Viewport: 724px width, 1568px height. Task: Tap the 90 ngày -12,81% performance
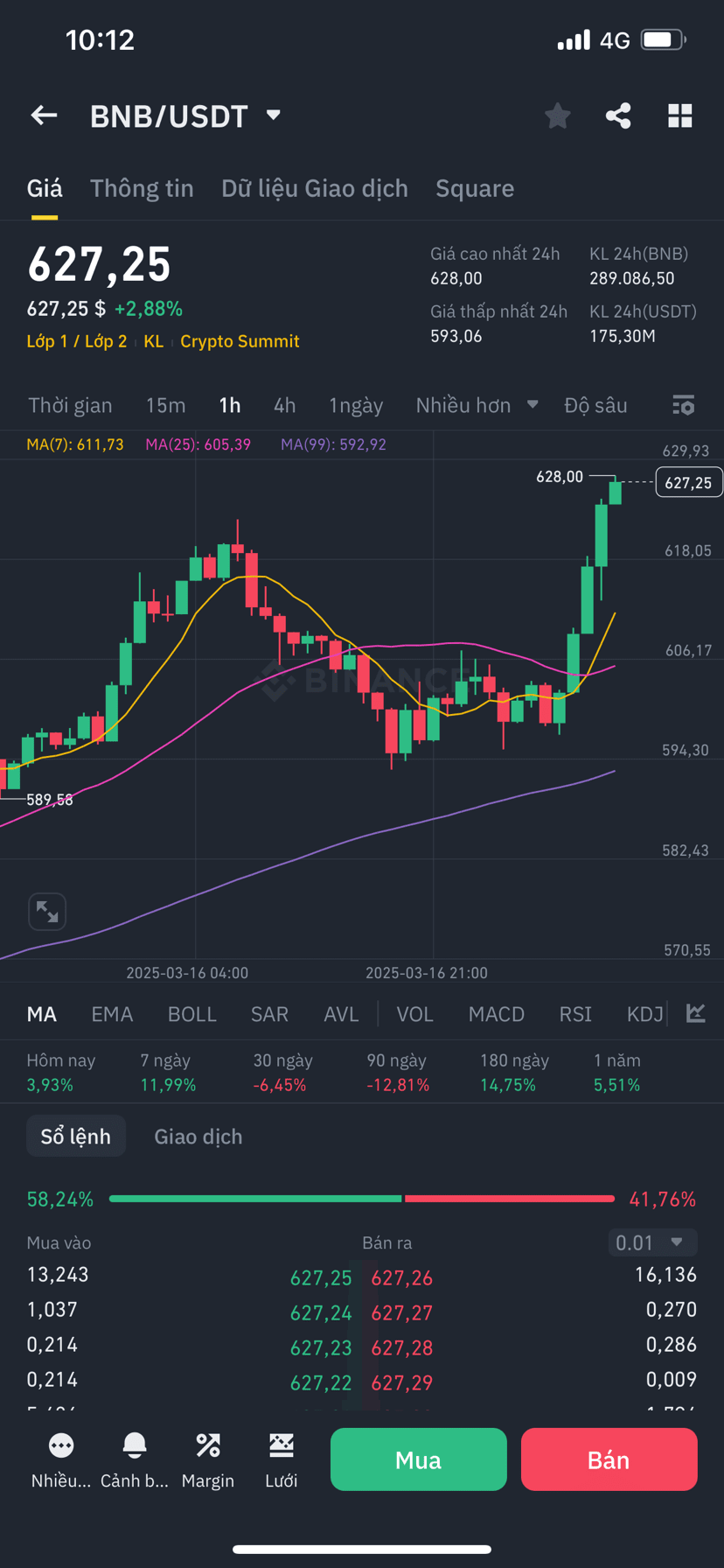[399, 1073]
